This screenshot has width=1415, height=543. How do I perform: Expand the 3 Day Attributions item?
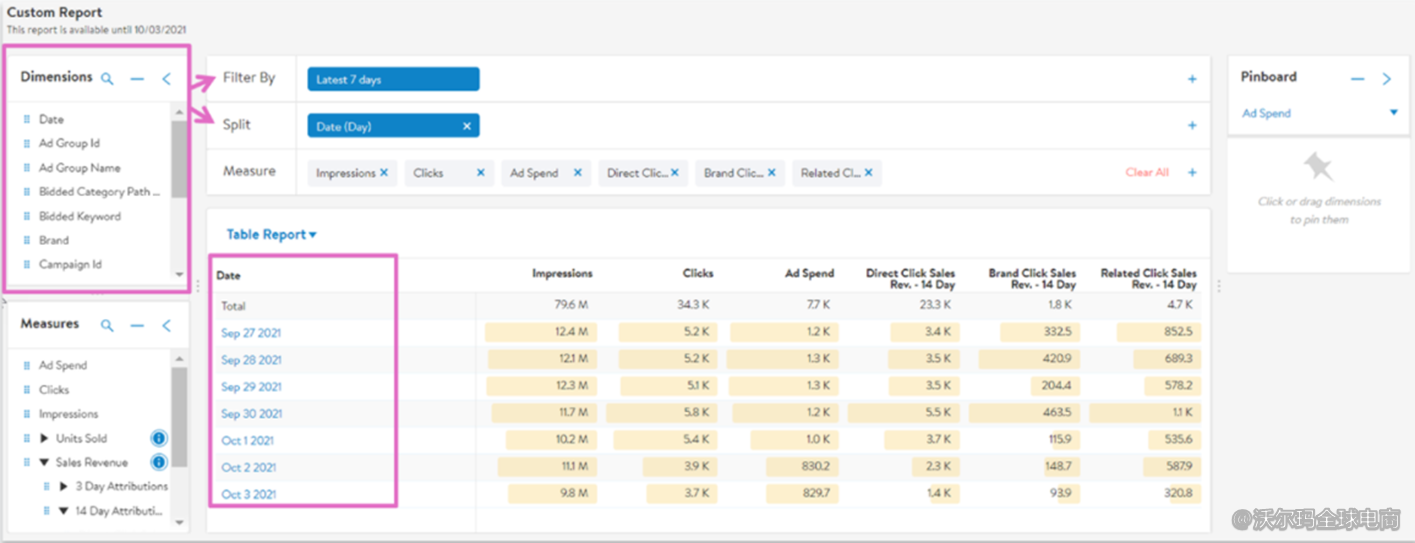tap(64, 486)
